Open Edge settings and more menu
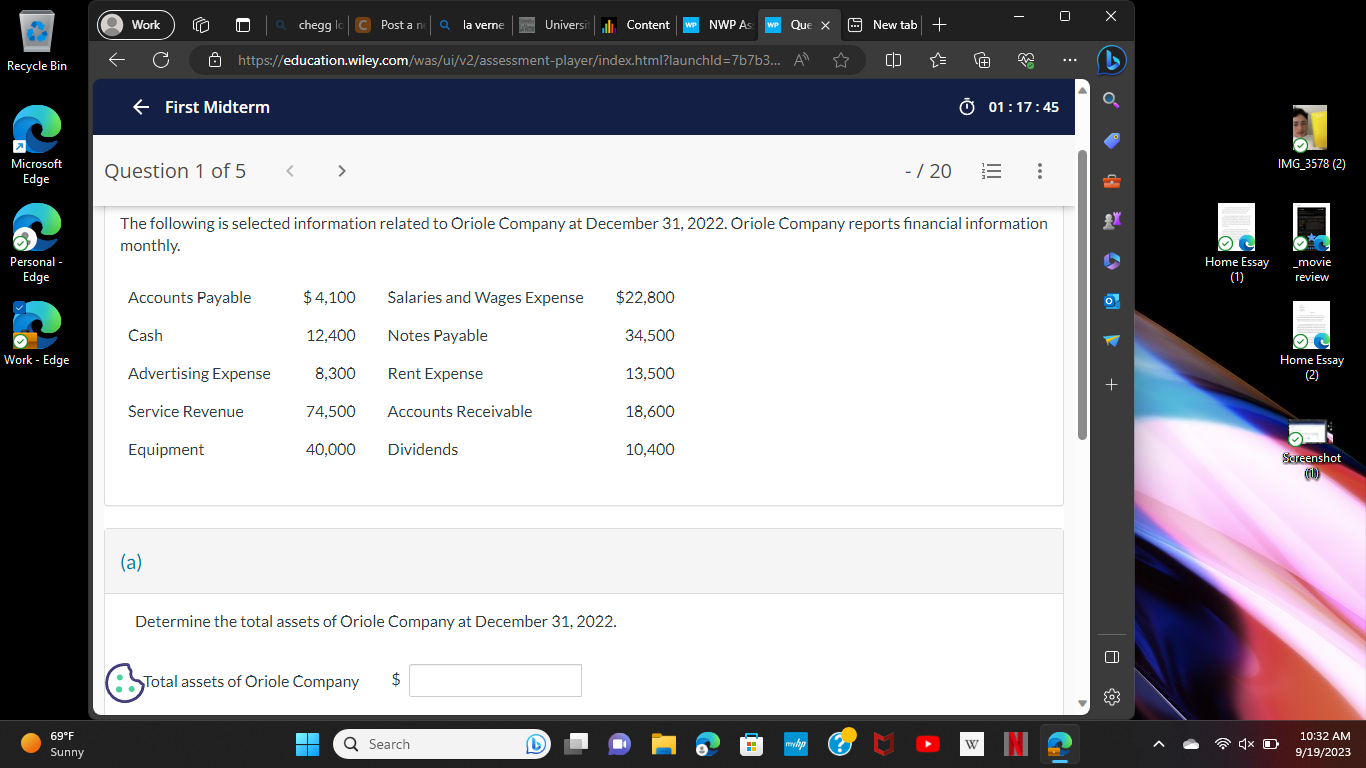The image size is (1366, 768). coord(1069,61)
